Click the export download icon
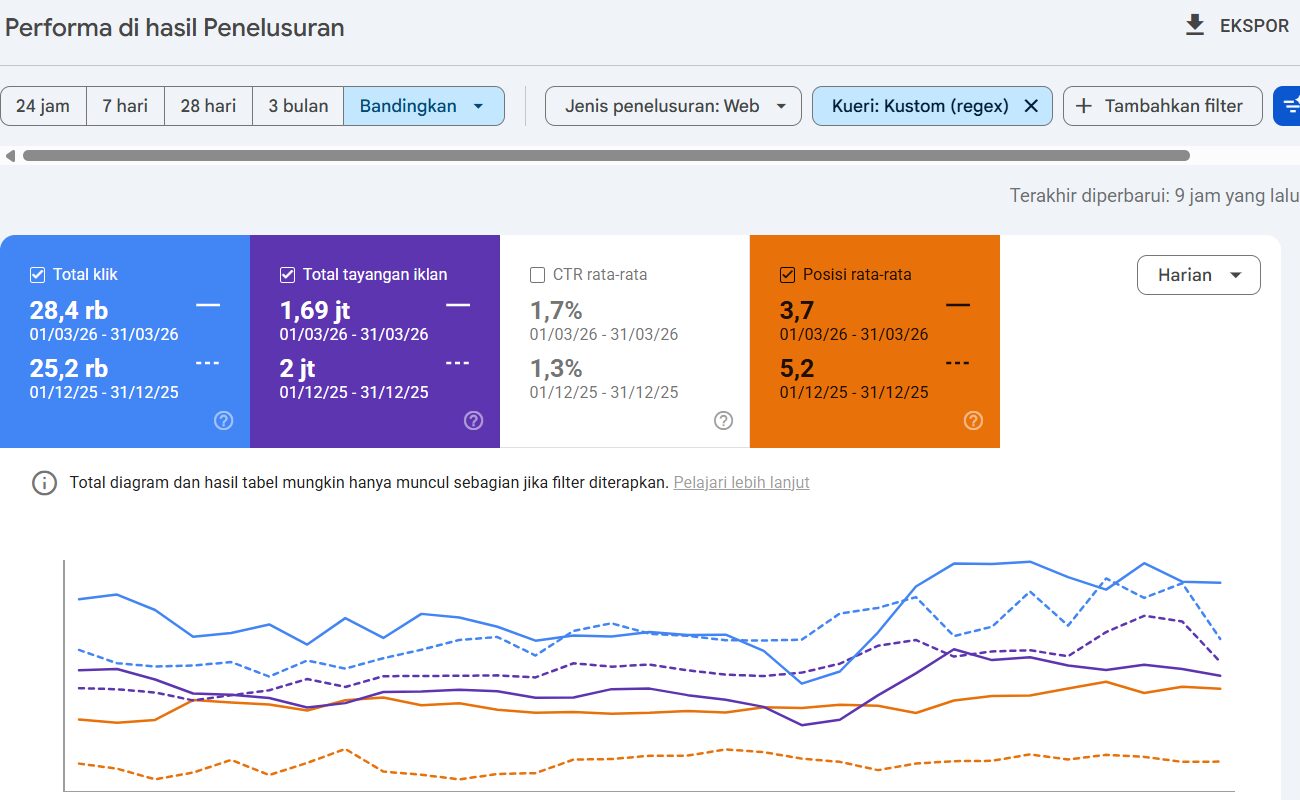Viewport: 1300px width, 800px height. coord(1195,25)
